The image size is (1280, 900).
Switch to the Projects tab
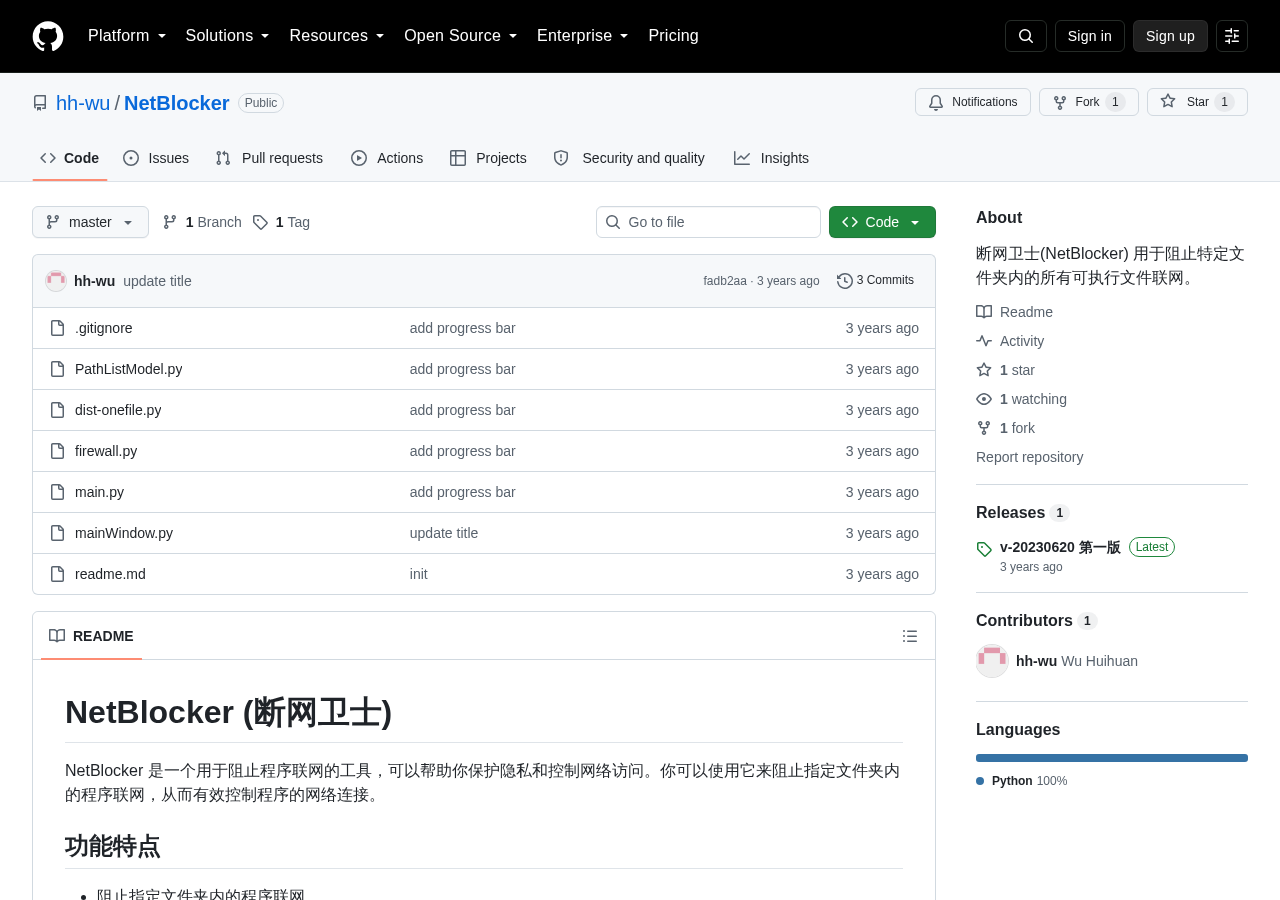(x=488, y=158)
